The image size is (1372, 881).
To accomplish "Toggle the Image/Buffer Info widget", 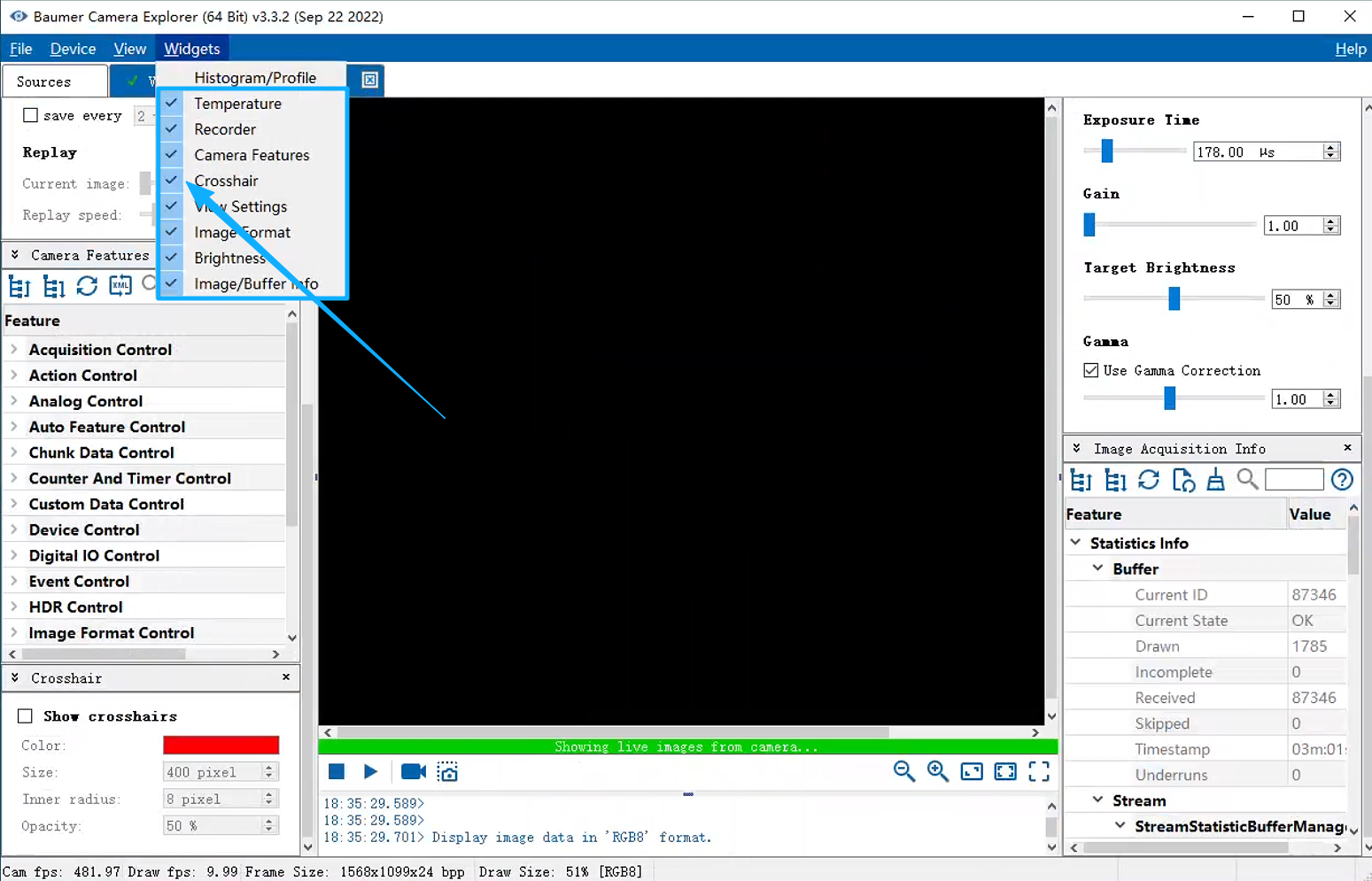I will (252, 283).
